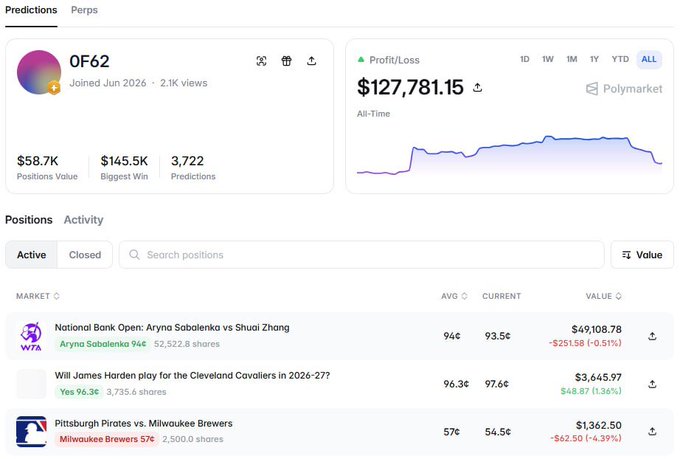Viewport: 680px width, 459px height.
Task: Click the gift icon next to 0F62
Action: 286,61
